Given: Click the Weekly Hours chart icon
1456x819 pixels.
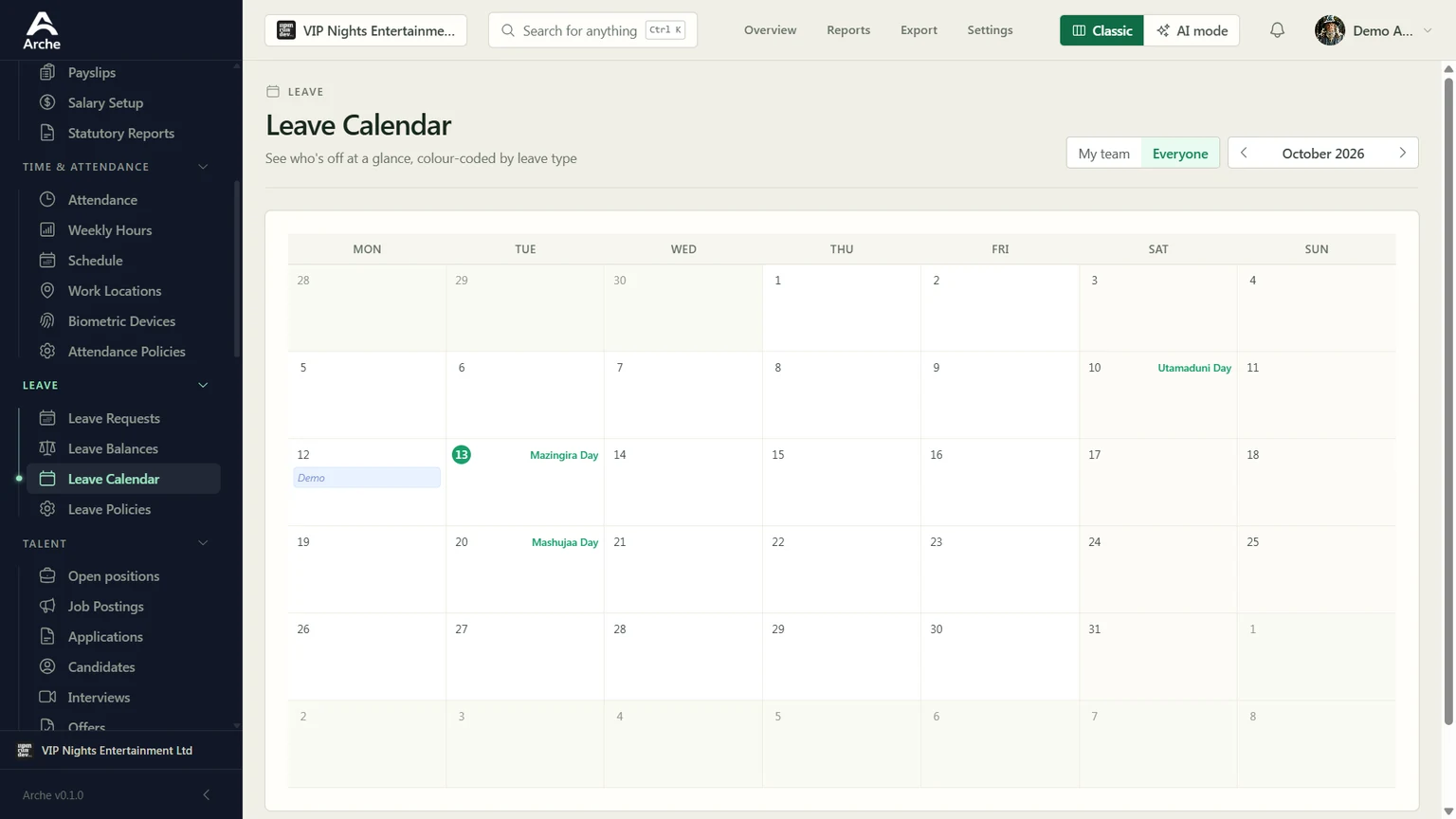Looking at the screenshot, I should tap(47, 229).
